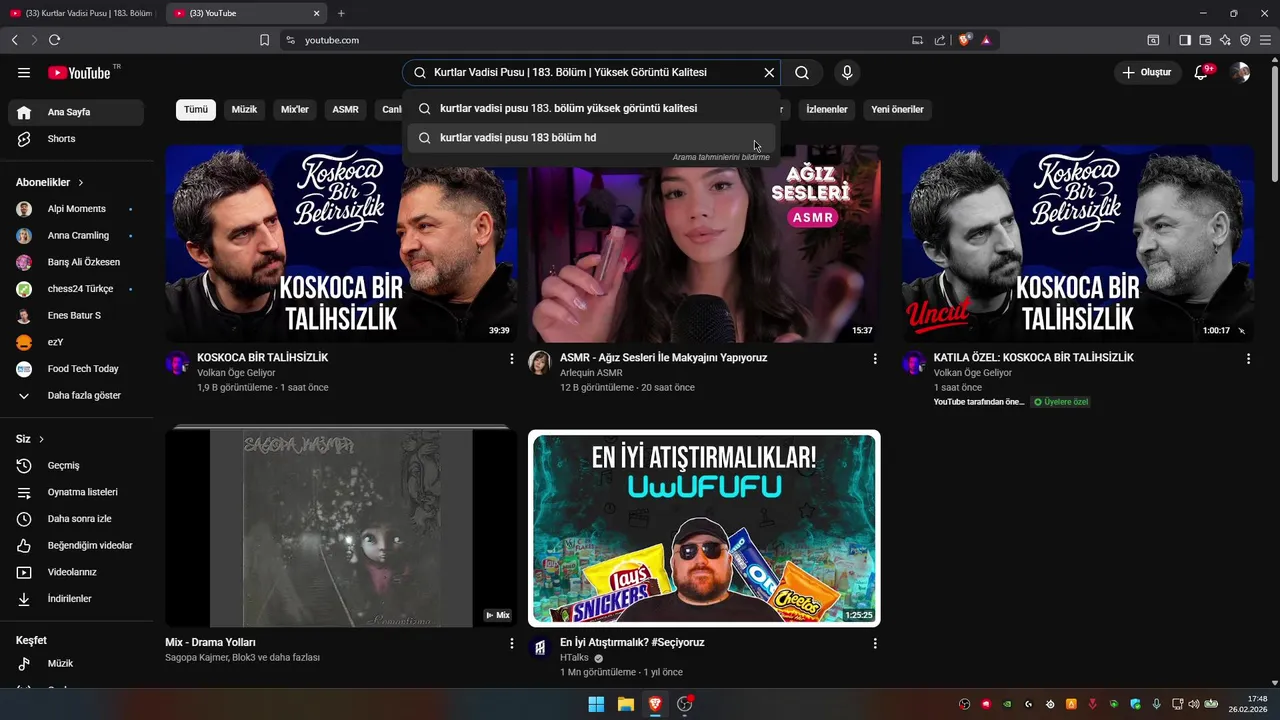Open Oynatma listeleri playlists
1280x720 pixels.
[x=76, y=492]
